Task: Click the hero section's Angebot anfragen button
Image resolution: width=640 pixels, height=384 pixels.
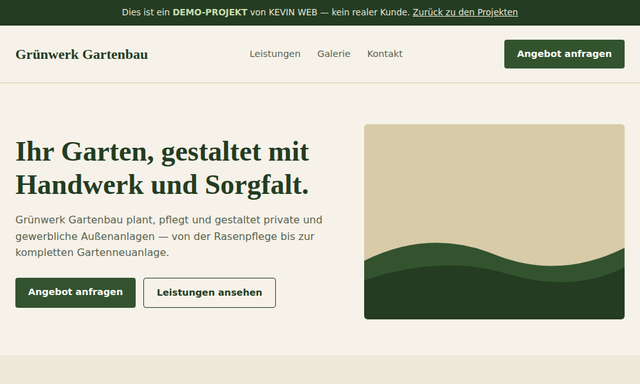Action: [76, 293]
